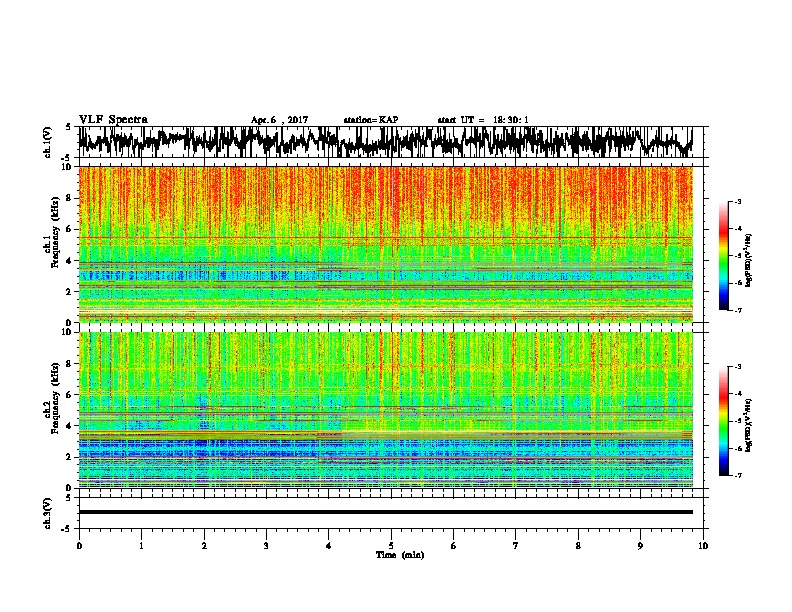
Task: Click the "-7" label on ch.1 colorbar
Action: tap(737, 310)
